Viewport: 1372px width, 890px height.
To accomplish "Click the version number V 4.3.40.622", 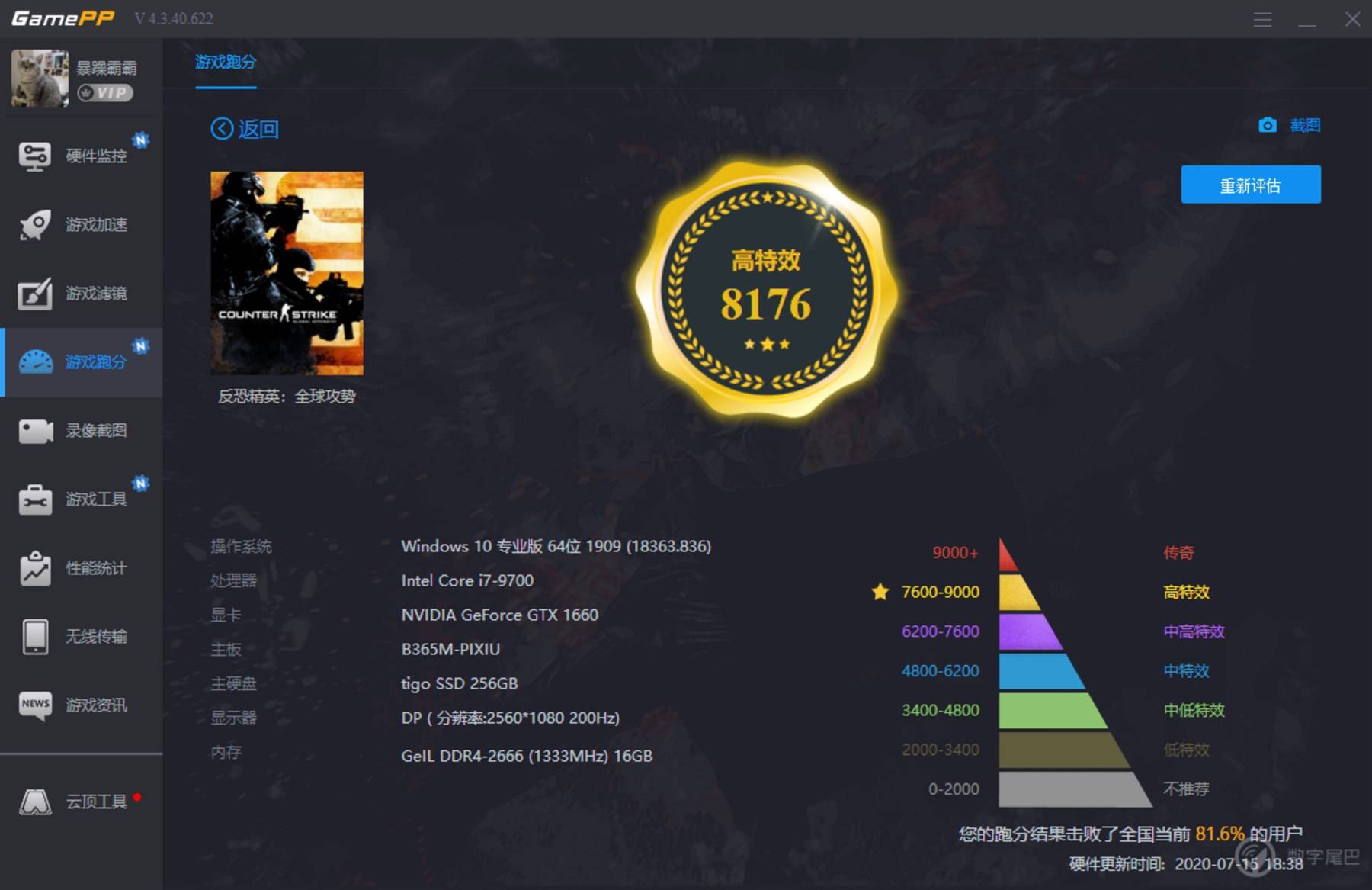I will pyautogui.click(x=174, y=19).
